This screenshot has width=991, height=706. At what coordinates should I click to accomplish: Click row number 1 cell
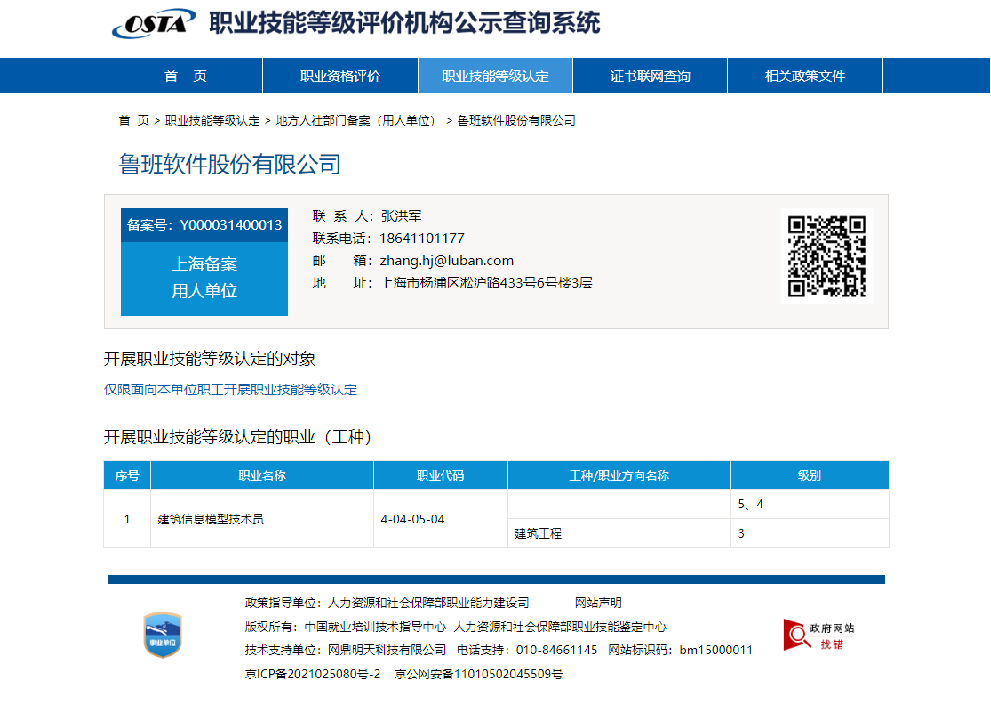click(127, 519)
